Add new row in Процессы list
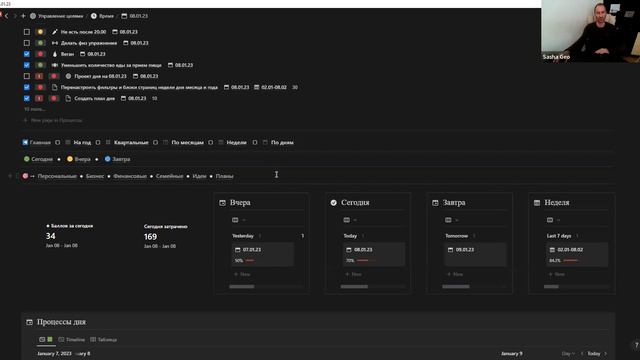640x360 pixels. point(53,120)
